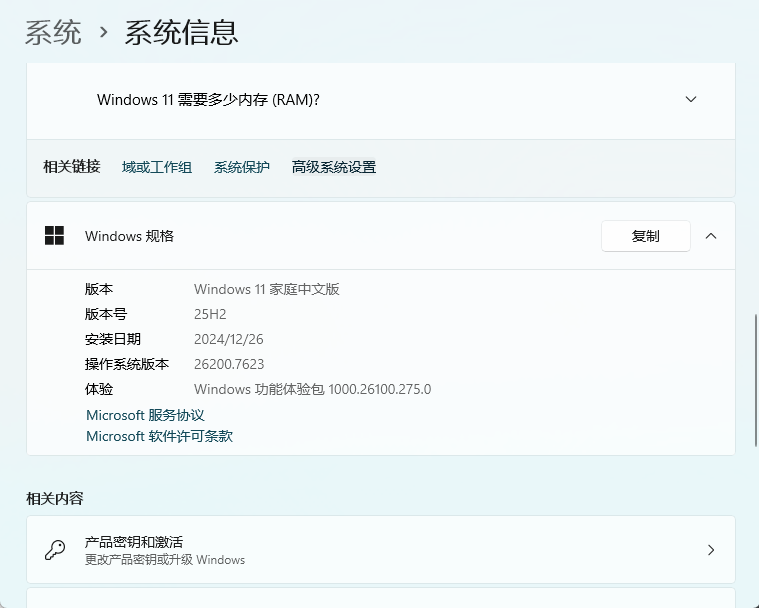This screenshot has height=608, width=759.
Task: Click the 版本号 value 25H2
Action: pyautogui.click(x=210, y=314)
